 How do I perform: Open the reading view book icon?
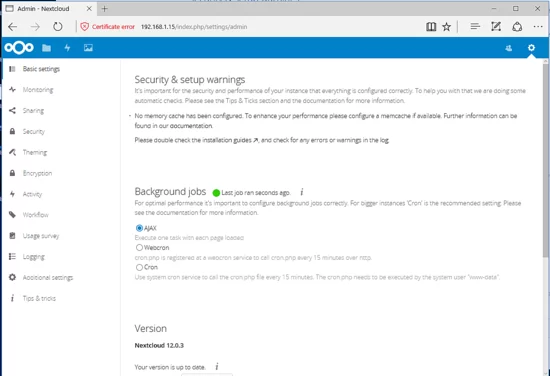(x=431, y=27)
